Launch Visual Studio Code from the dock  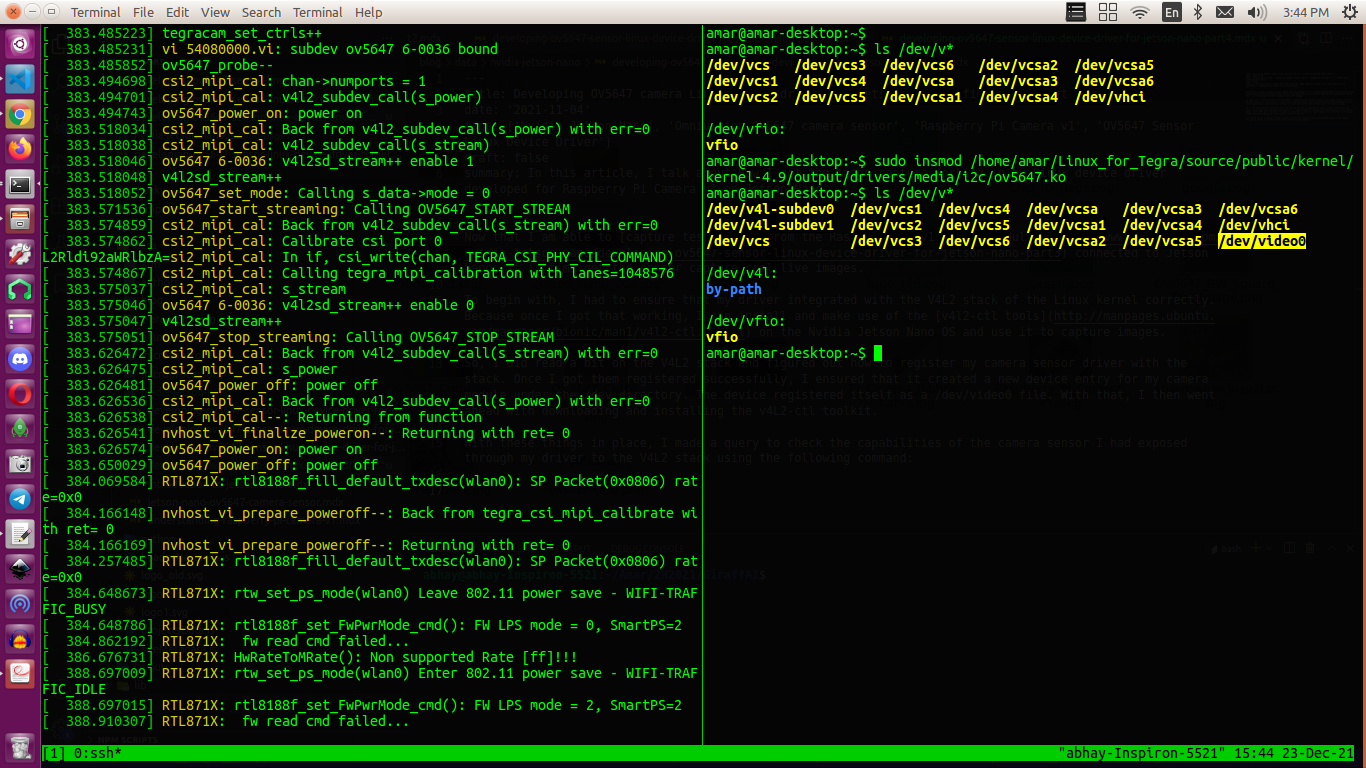pos(19,79)
